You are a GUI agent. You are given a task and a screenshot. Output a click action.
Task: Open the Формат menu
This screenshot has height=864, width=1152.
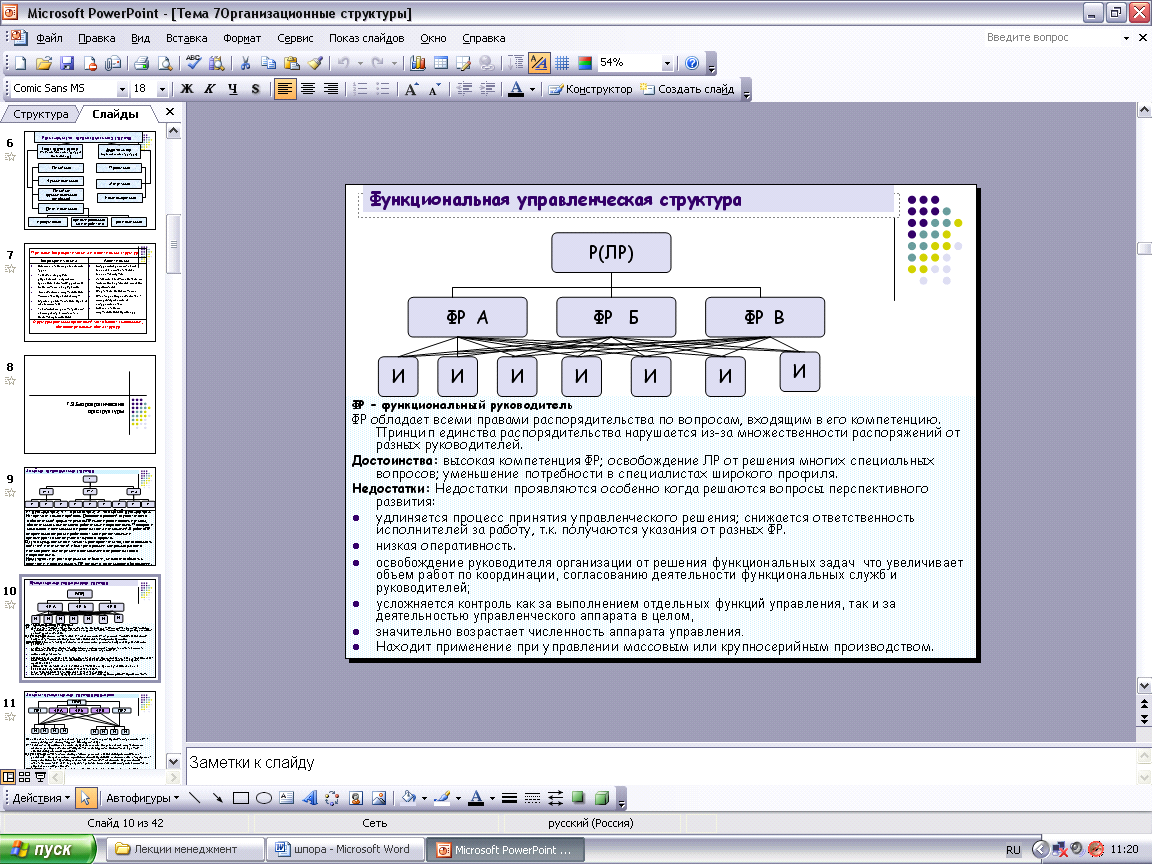(242, 38)
